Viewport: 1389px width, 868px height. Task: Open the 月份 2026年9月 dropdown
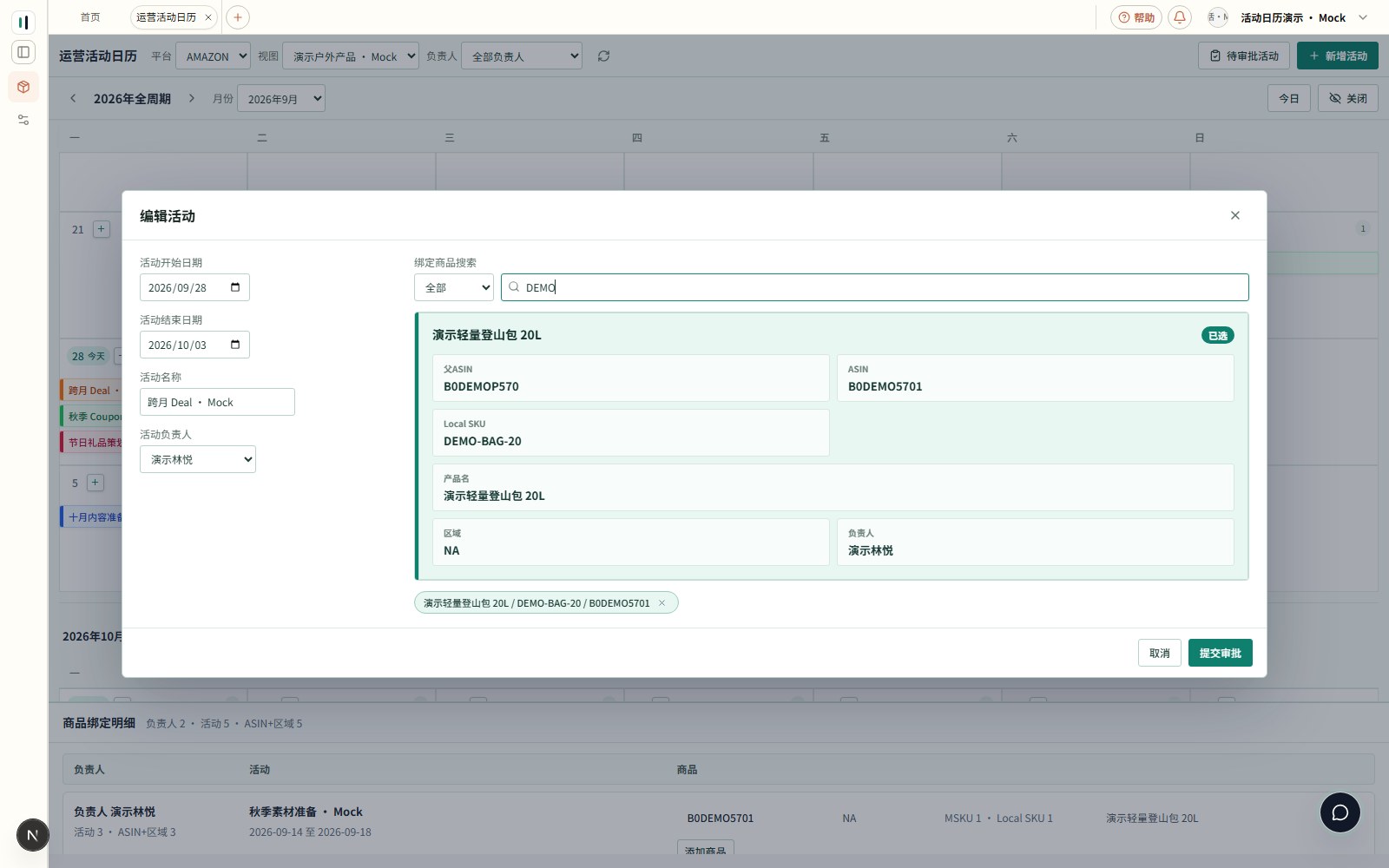click(280, 99)
